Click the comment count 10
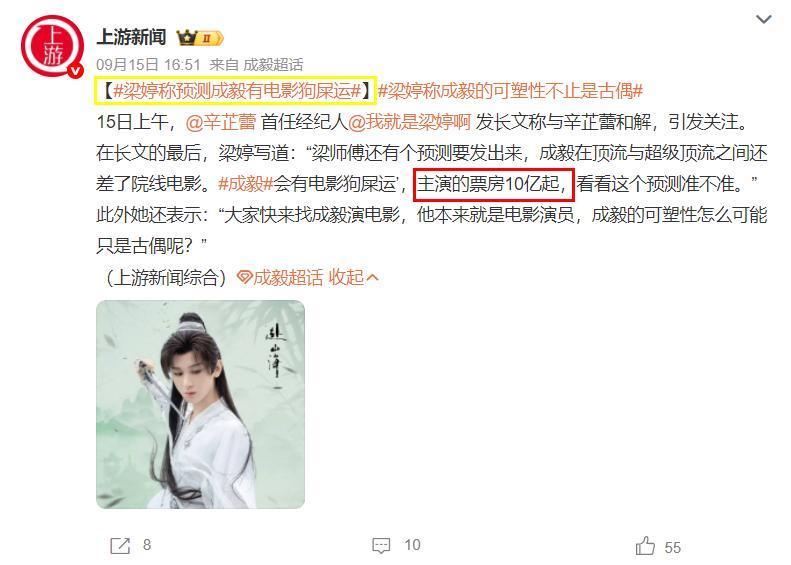The width and height of the screenshot is (791, 565). tap(412, 545)
